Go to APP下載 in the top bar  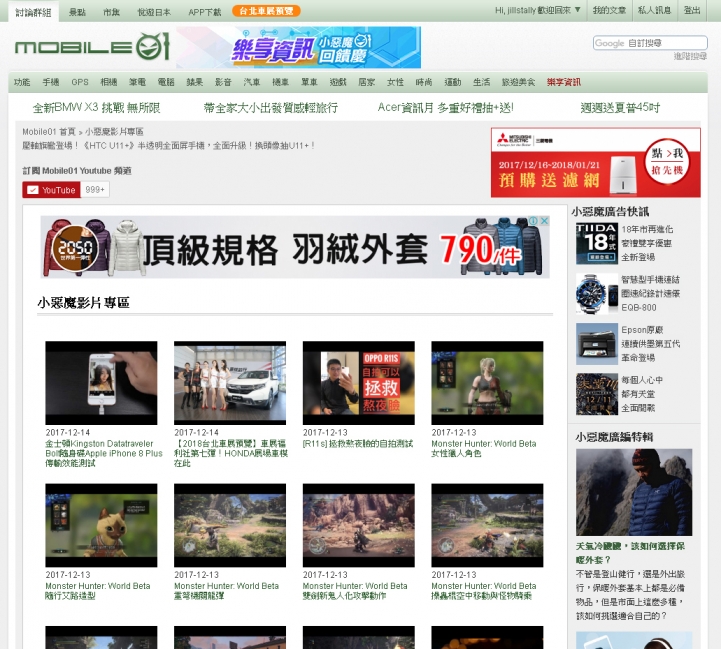click(x=205, y=12)
